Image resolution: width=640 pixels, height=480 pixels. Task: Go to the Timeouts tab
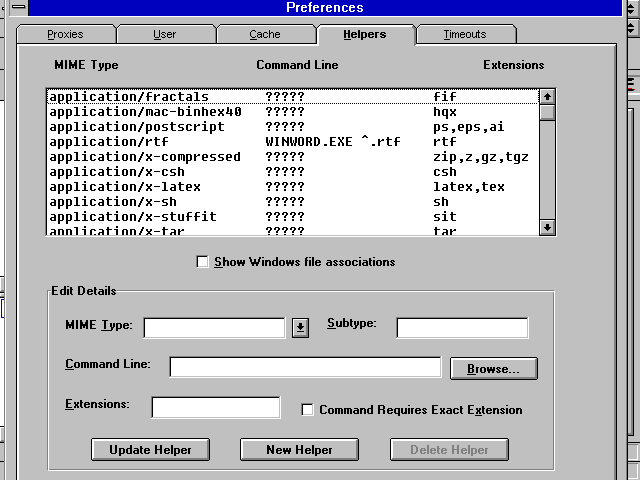click(x=464, y=35)
